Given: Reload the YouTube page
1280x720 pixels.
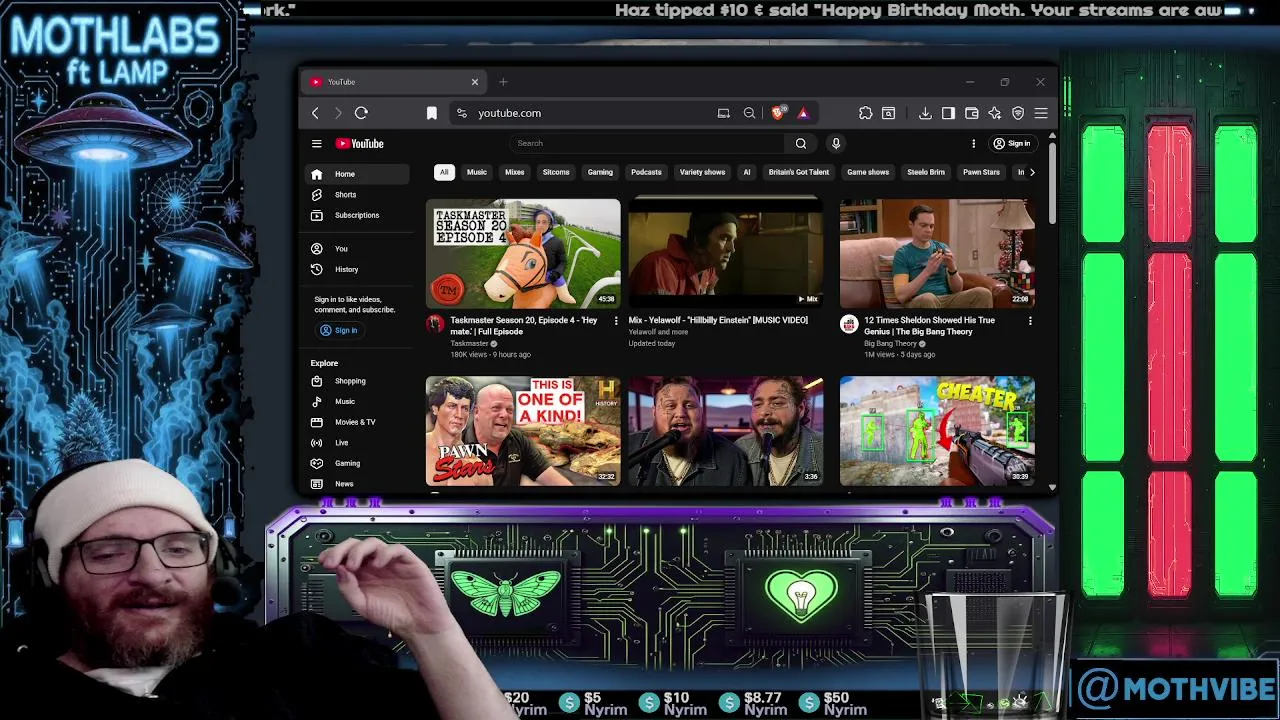Looking at the screenshot, I should pyautogui.click(x=361, y=113).
